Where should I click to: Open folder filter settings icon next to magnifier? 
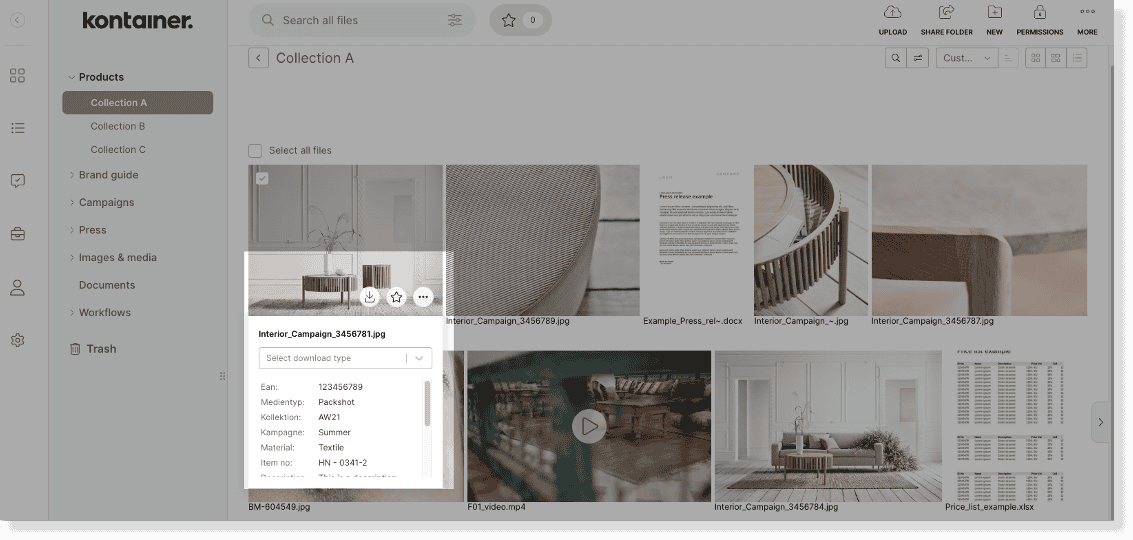point(918,58)
